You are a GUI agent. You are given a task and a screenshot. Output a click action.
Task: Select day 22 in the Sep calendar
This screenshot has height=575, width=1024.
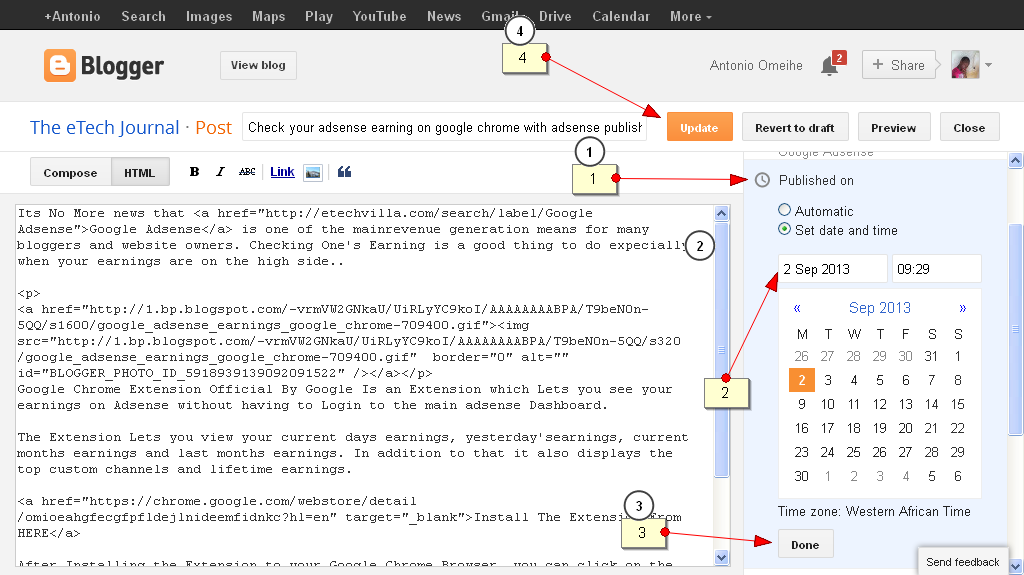(x=957, y=429)
